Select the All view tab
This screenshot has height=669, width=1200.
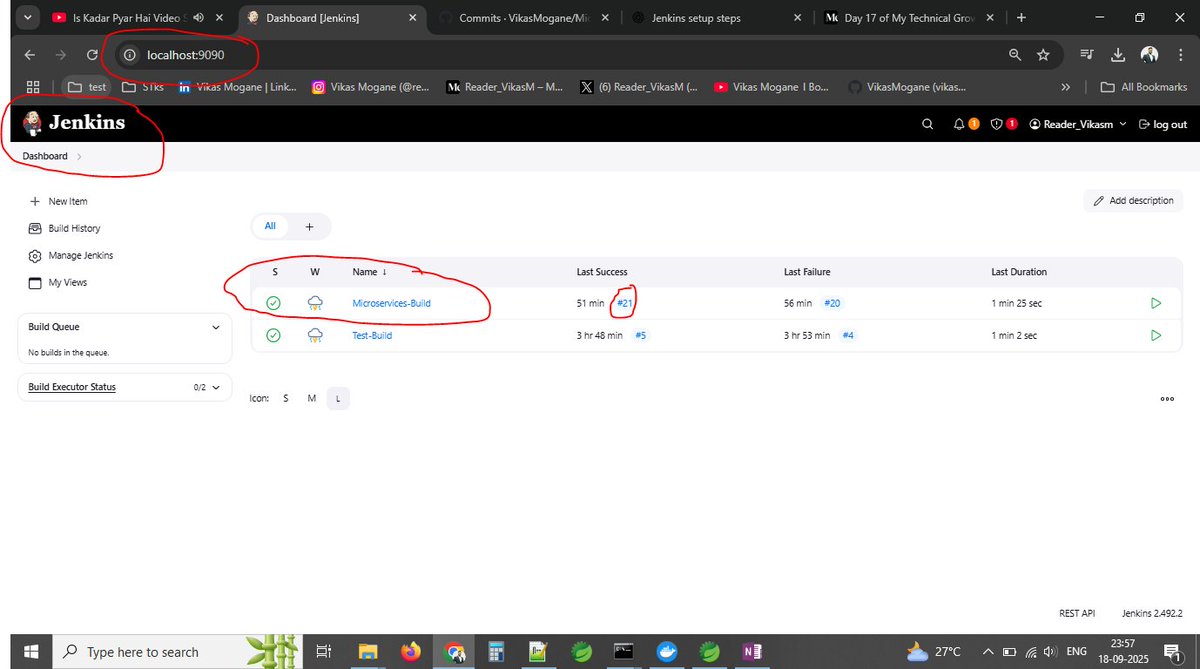point(270,226)
